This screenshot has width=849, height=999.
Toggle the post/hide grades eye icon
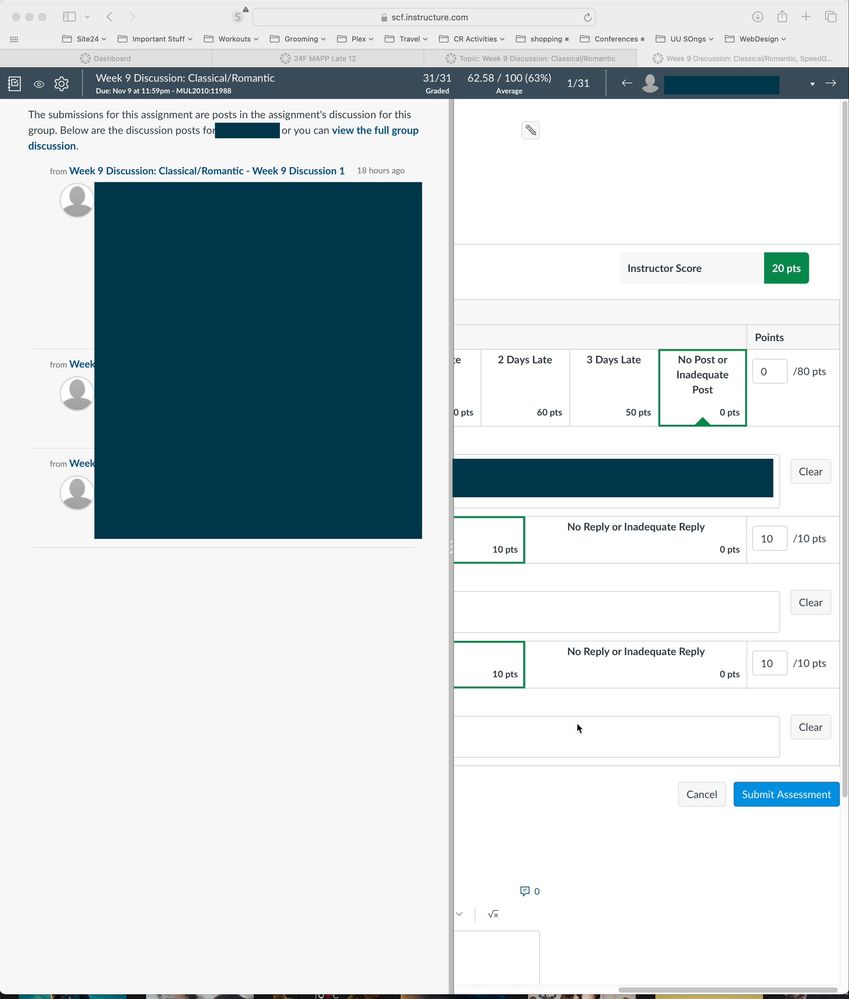click(39, 84)
